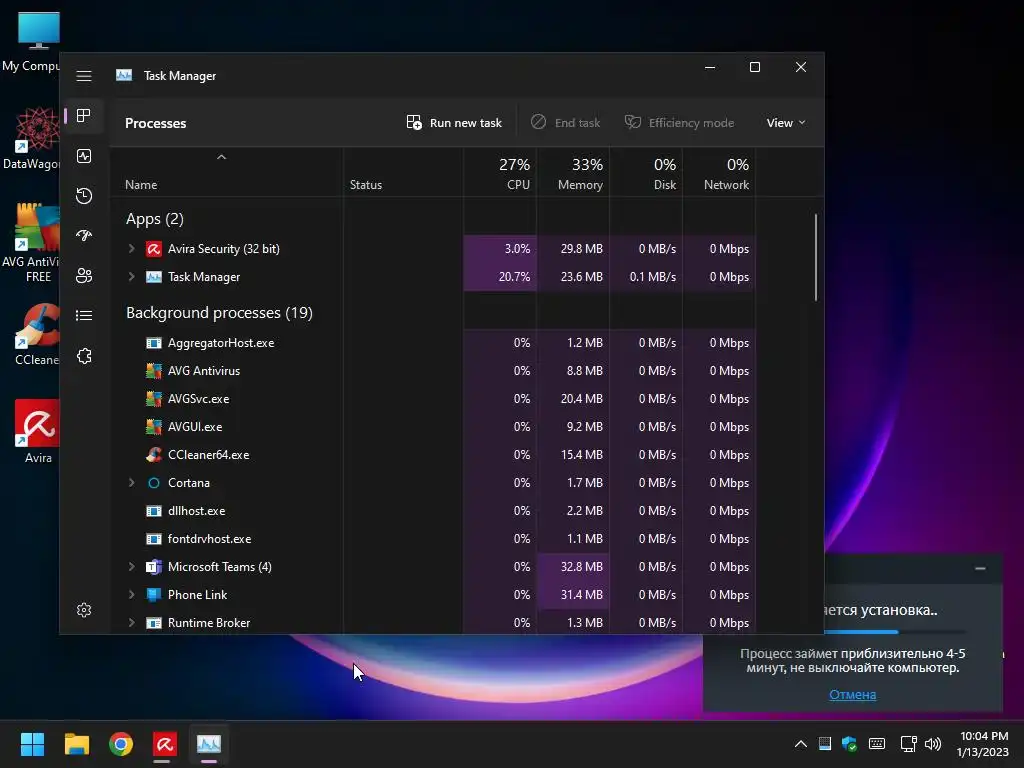The image size is (1024, 768).
Task: Click the AVG Antivirus process icon
Action: pos(153,371)
